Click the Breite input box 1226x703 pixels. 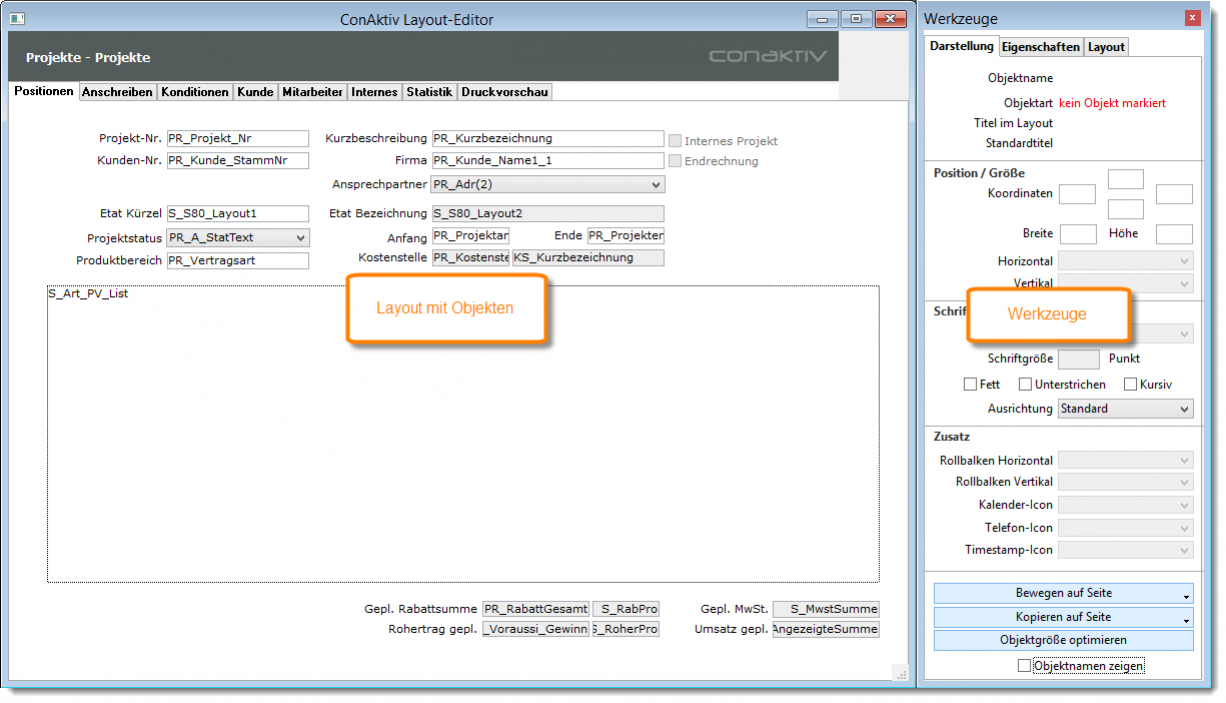pyautogui.click(x=1078, y=234)
